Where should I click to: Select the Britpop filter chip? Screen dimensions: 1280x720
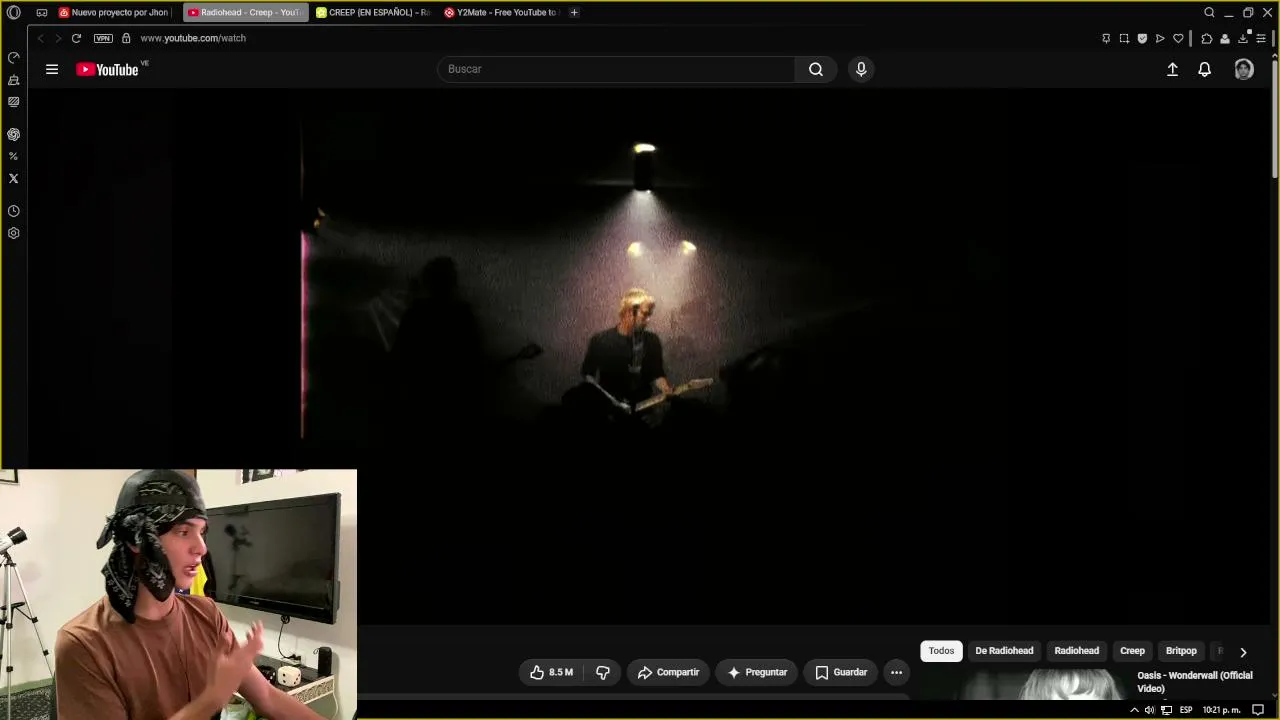click(1181, 651)
